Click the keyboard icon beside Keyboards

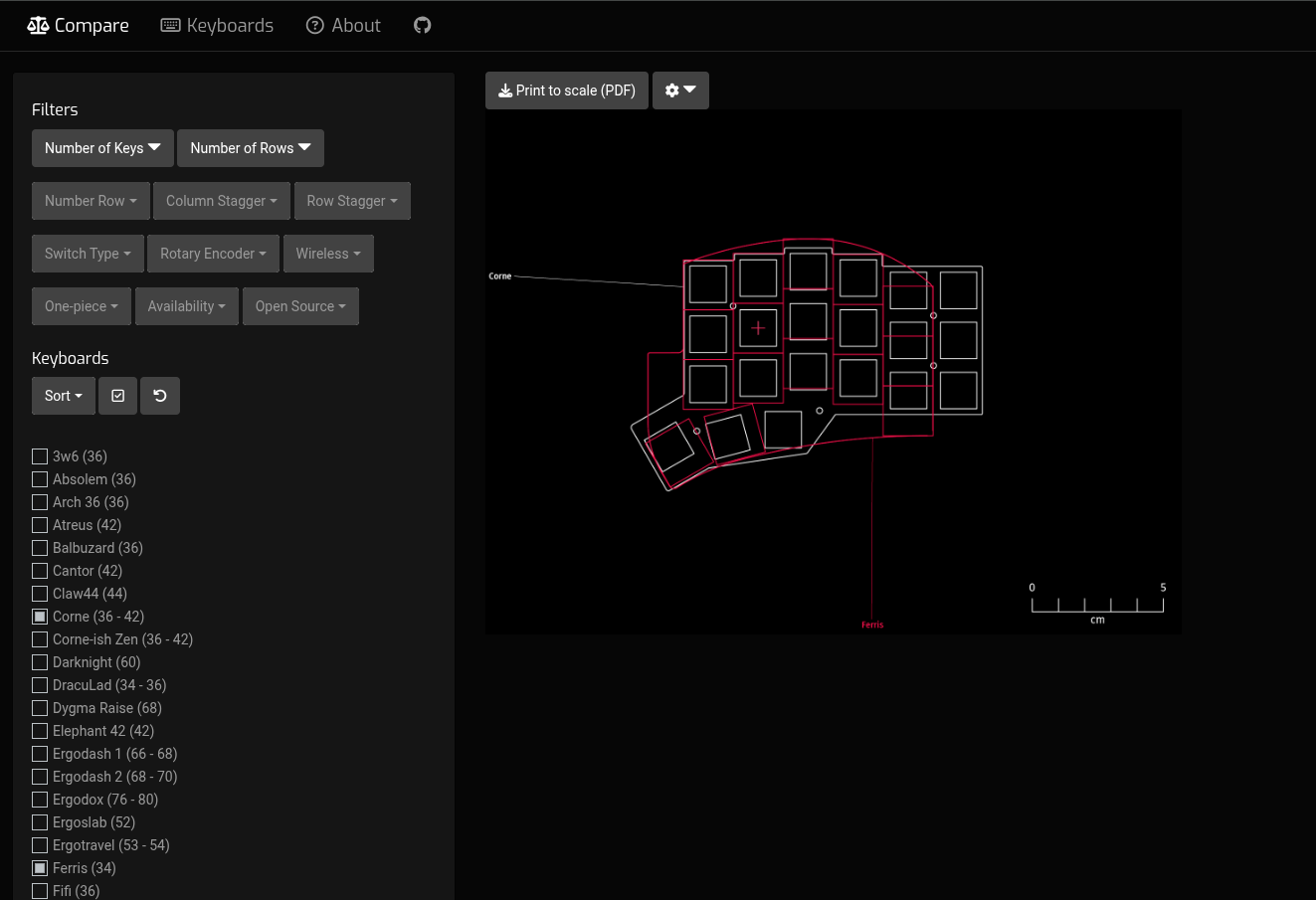click(171, 26)
